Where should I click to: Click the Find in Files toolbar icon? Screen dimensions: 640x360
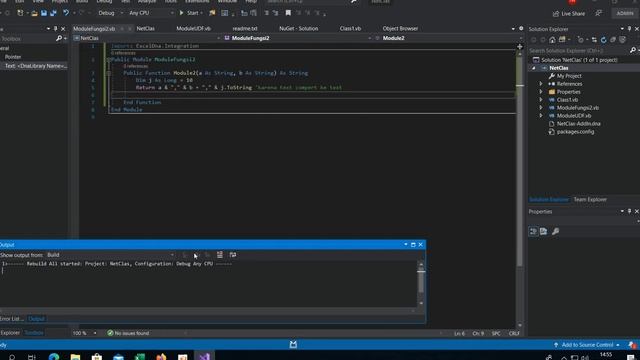[x=212, y=13]
